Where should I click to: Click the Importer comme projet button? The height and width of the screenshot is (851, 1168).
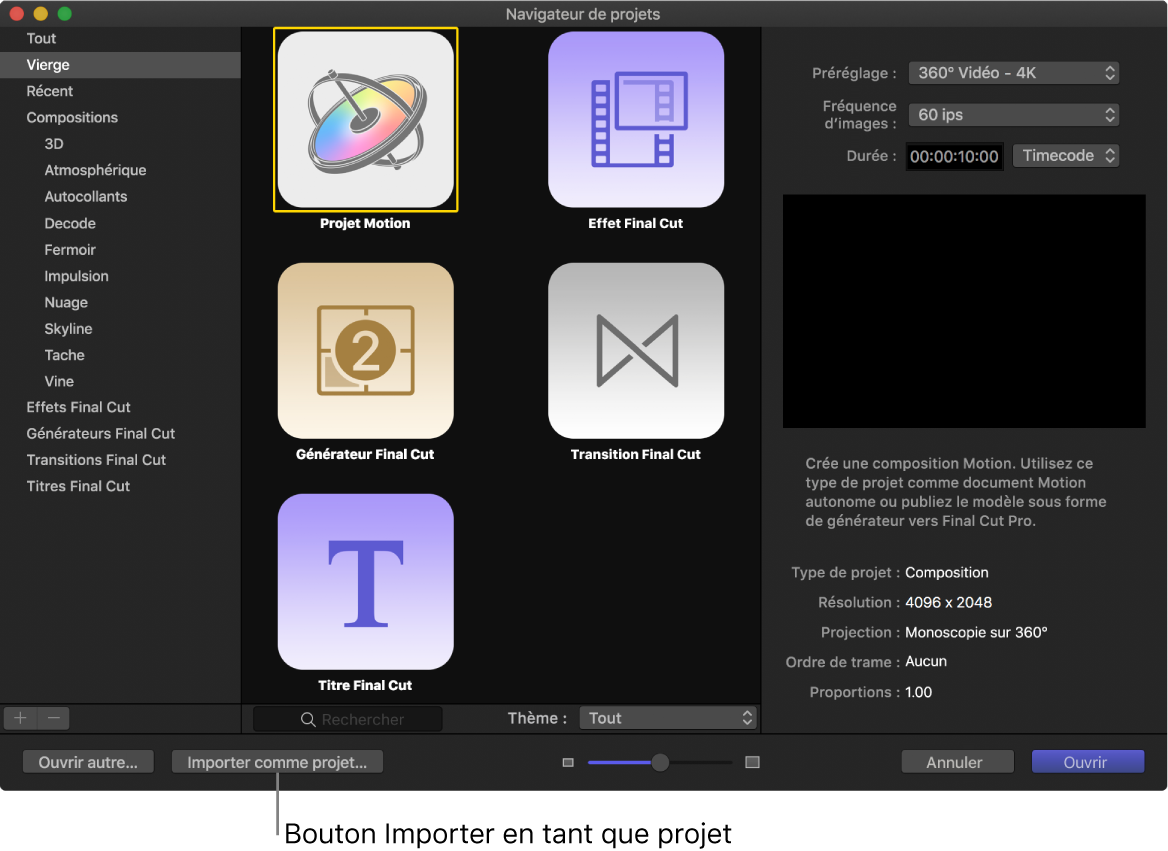click(277, 761)
